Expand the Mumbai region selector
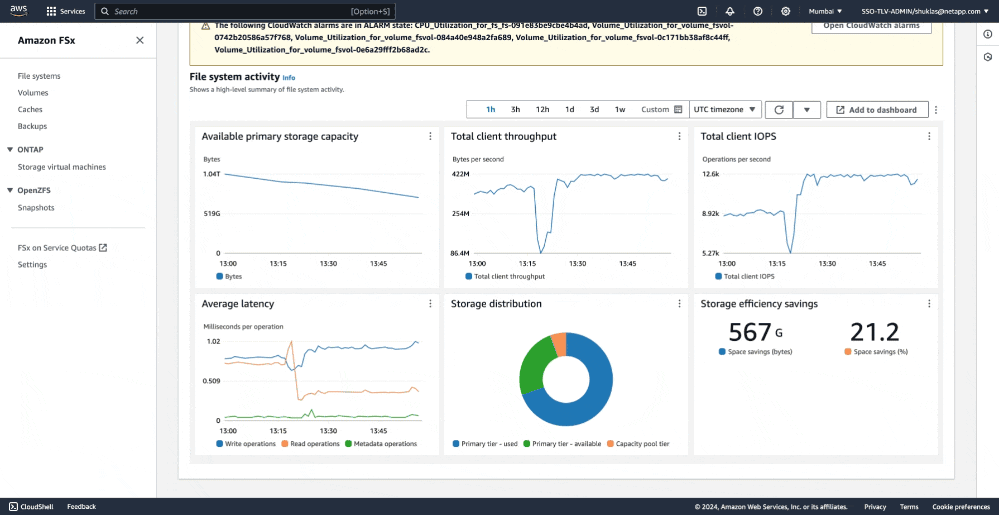Screen dimensions: 999x515 click(x=825, y=11)
